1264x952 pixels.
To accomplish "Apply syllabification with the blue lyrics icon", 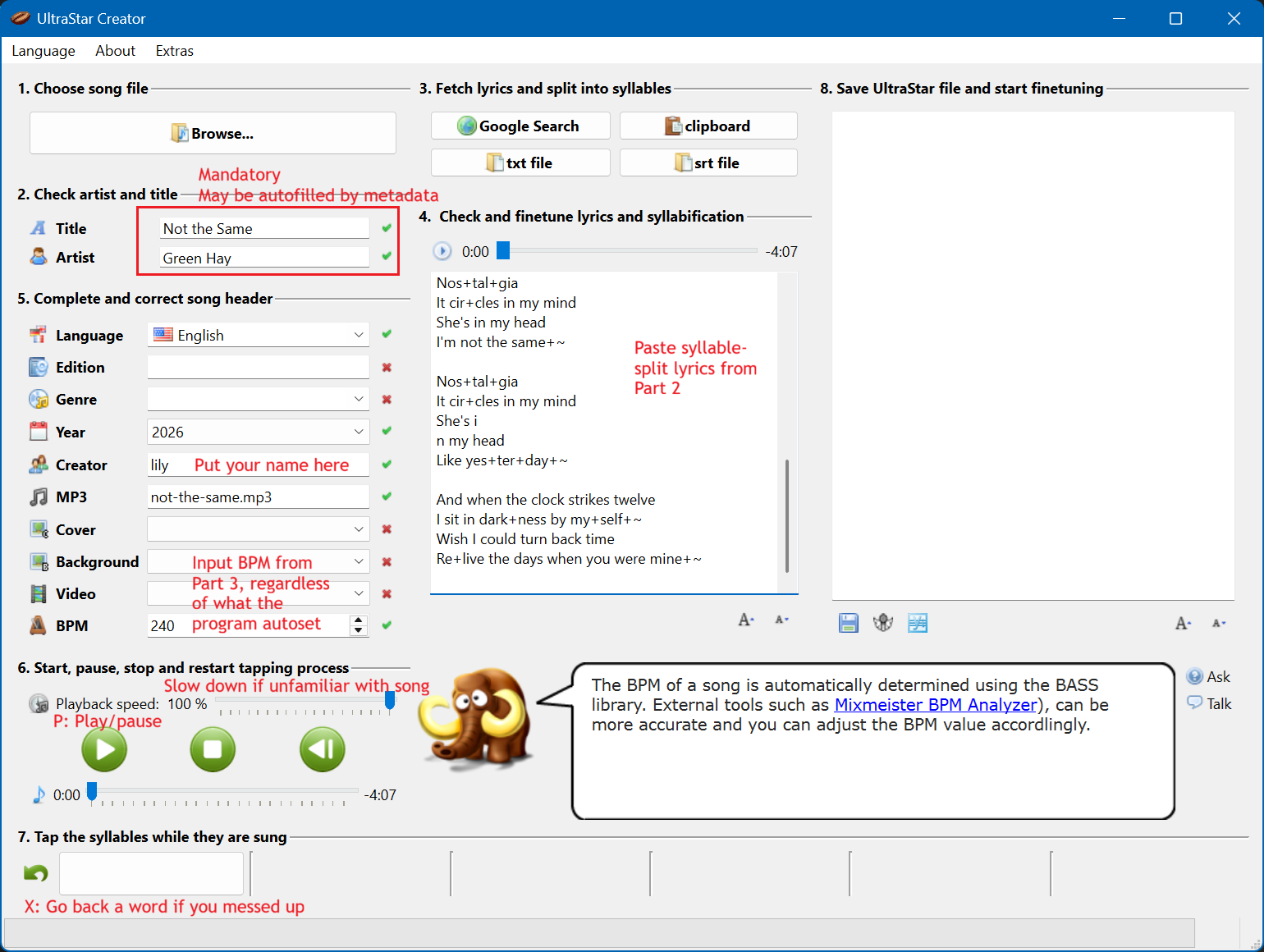I will (x=918, y=623).
